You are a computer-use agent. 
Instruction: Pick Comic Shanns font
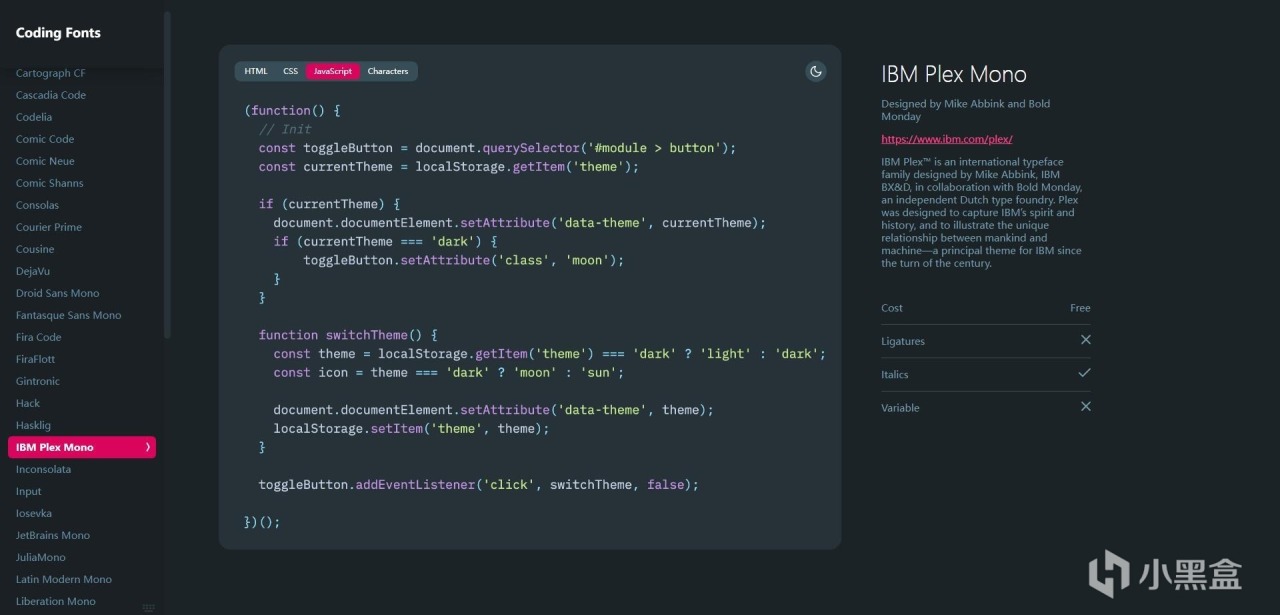(x=50, y=183)
